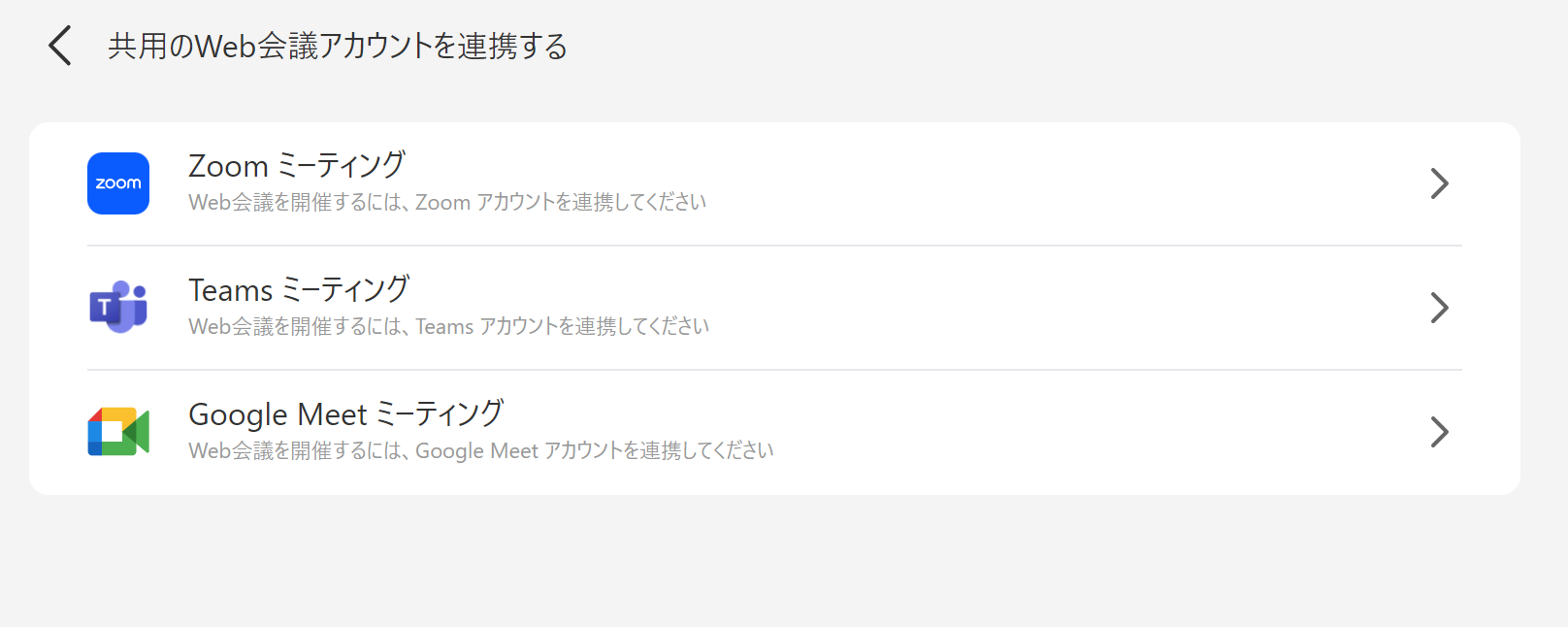The image size is (1568, 627).
Task: Click the page title 共用のWeb会議アカウントを連携する
Action: [338, 47]
